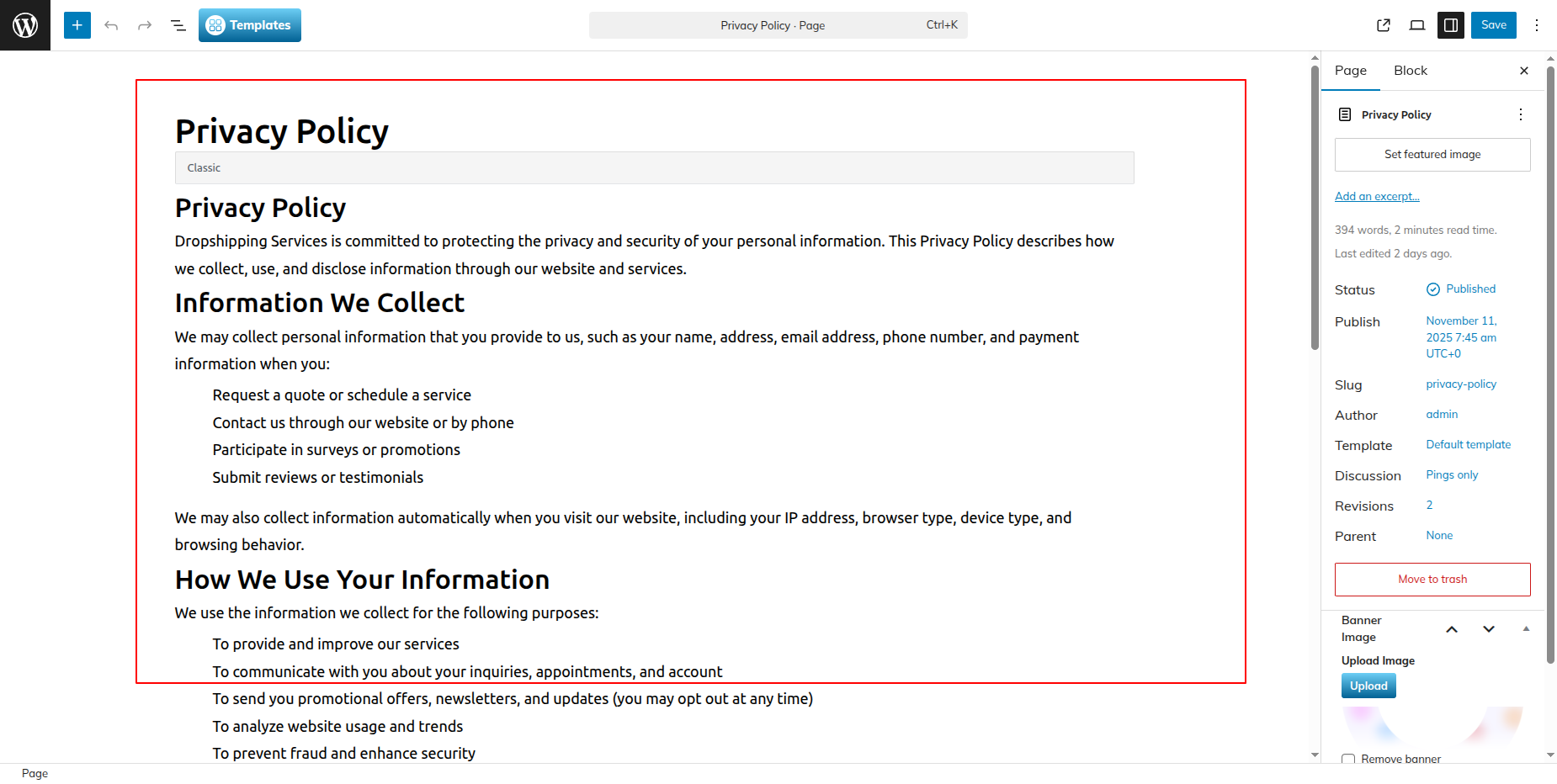Move Banner Image panel down
The image size is (1557, 784).
pyautogui.click(x=1489, y=629)
